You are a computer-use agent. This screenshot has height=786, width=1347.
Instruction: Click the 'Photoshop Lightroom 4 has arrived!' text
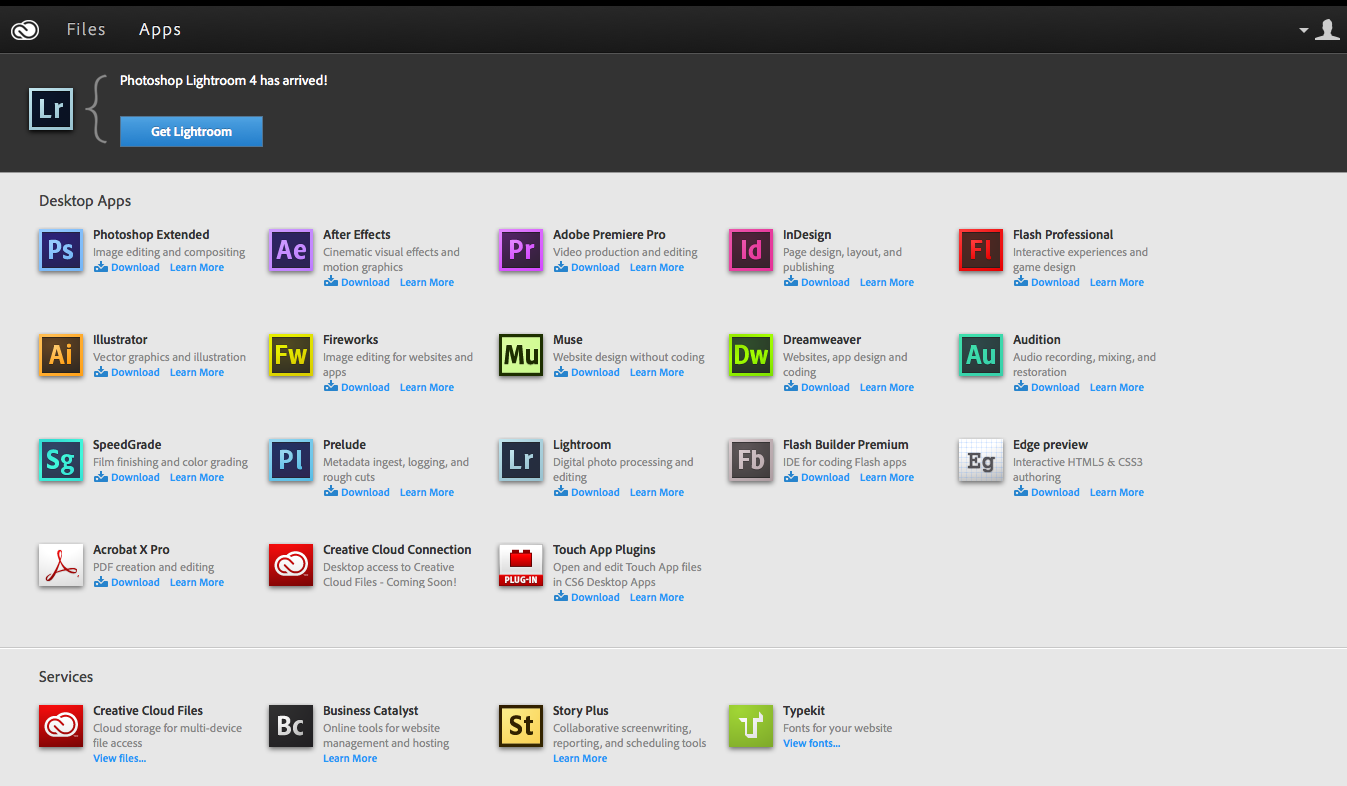tap(224, 80)
